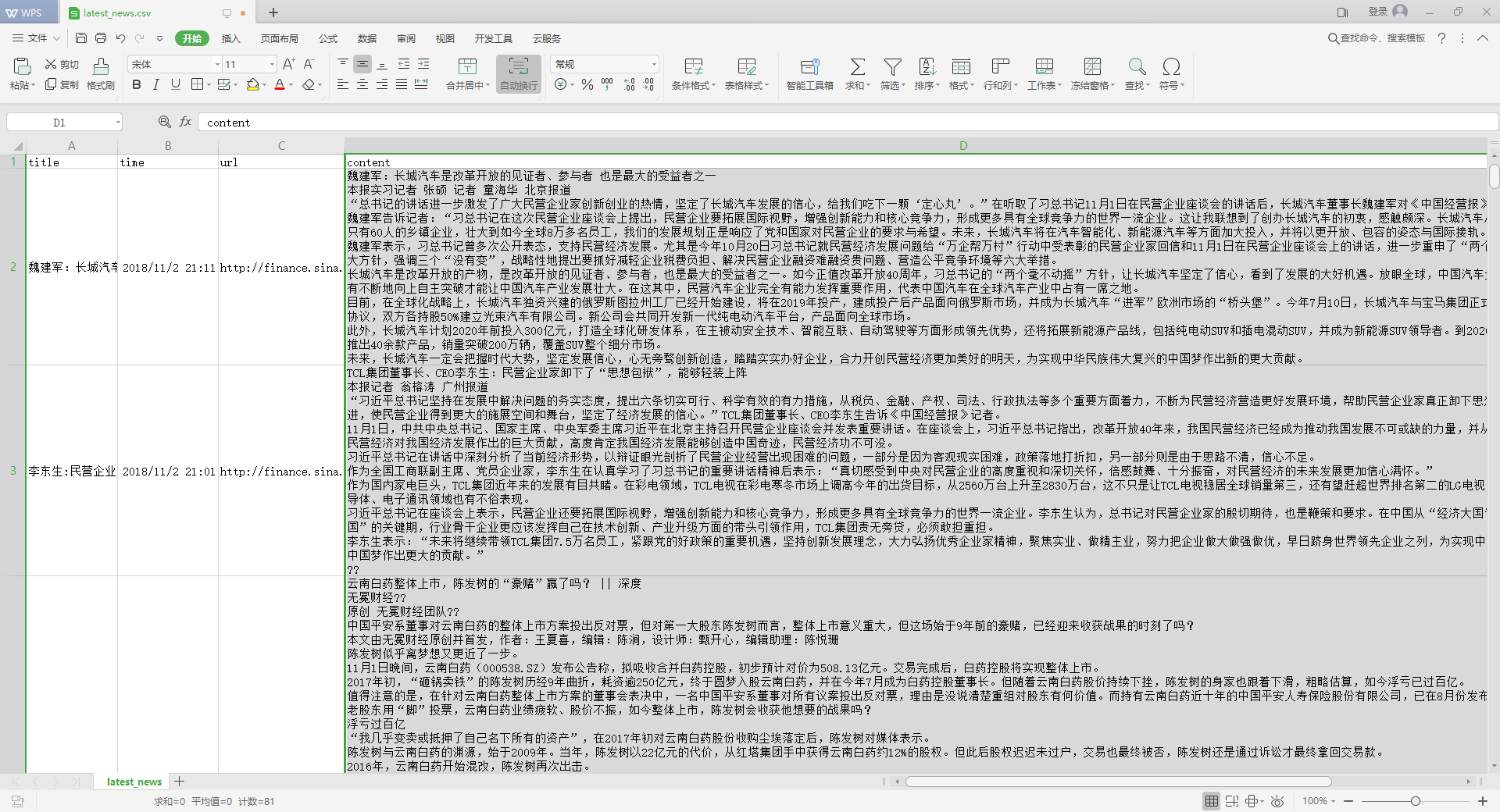Increase indent icon
This screenshot has width=1500, height=812.
(423, 64)
